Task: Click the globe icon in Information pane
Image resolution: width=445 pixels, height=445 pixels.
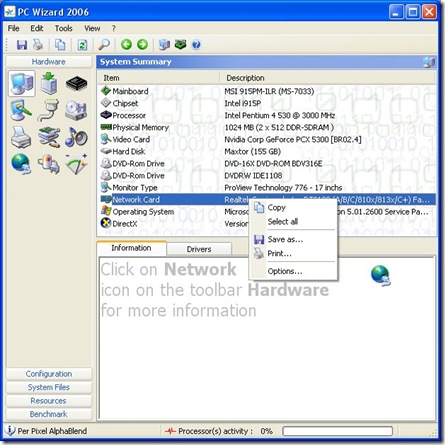Action: (x=380, y=276)
